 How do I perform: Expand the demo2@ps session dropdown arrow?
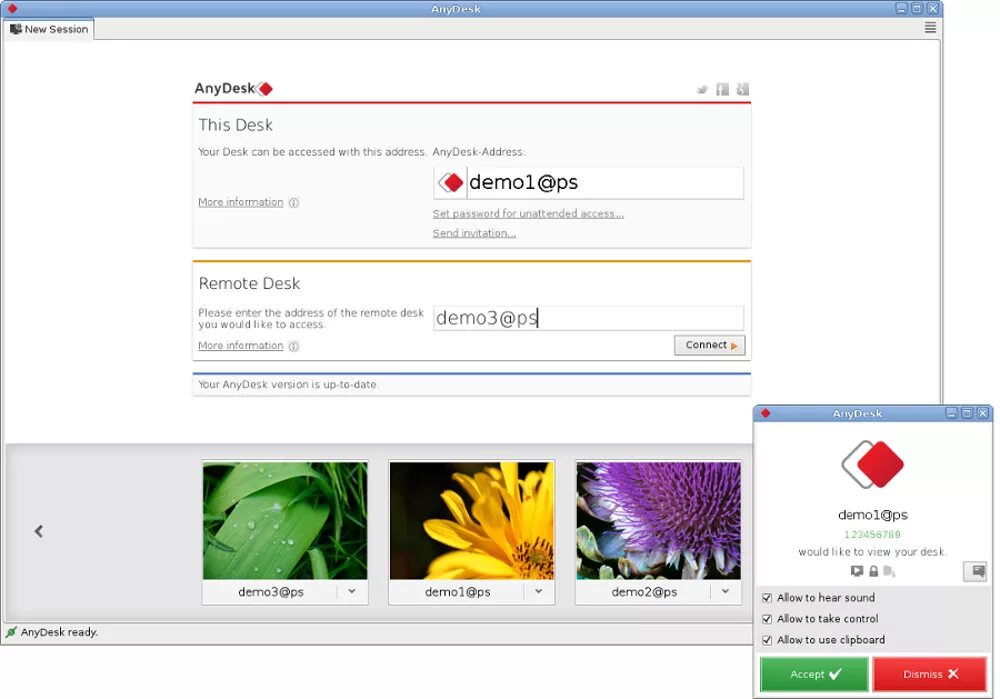tap(725, 592)
